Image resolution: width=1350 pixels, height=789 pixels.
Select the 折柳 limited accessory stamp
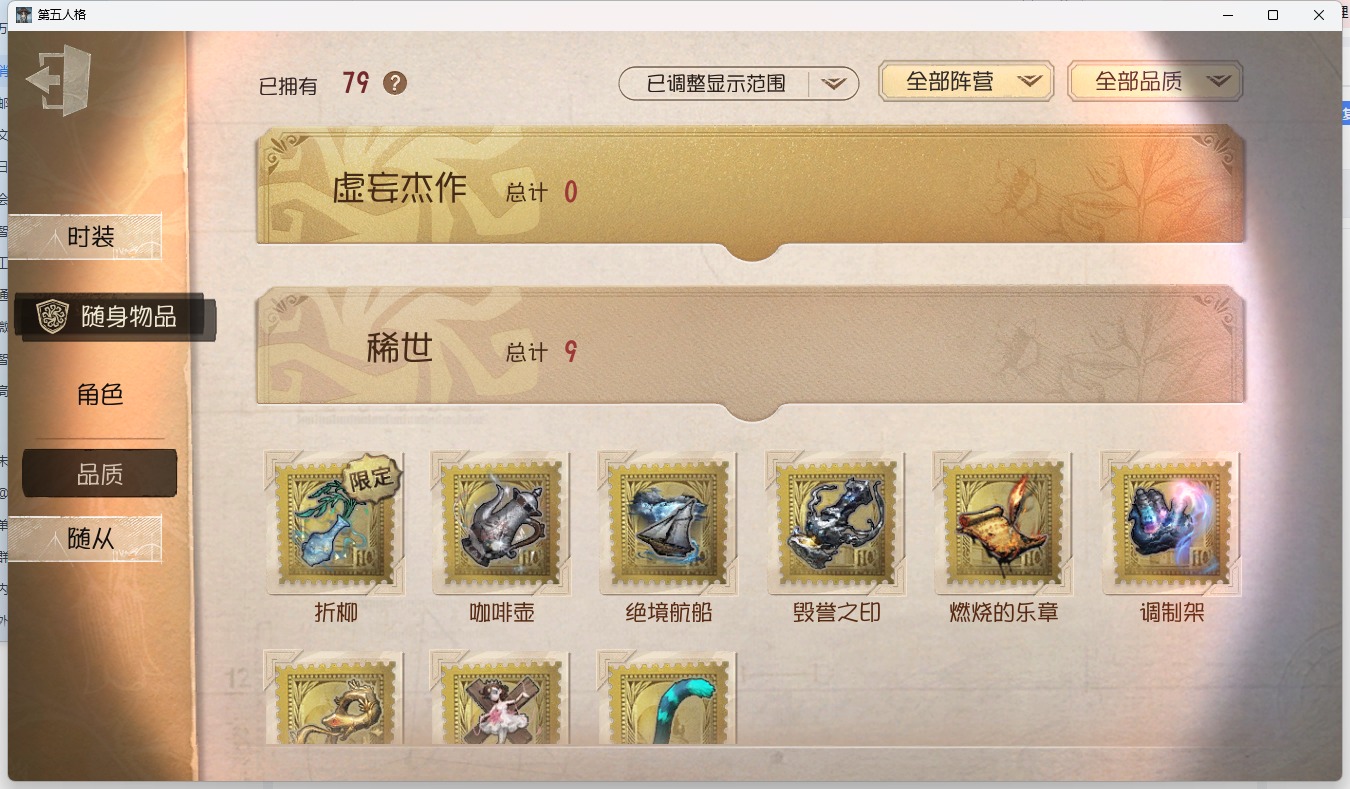click(334, 522)
